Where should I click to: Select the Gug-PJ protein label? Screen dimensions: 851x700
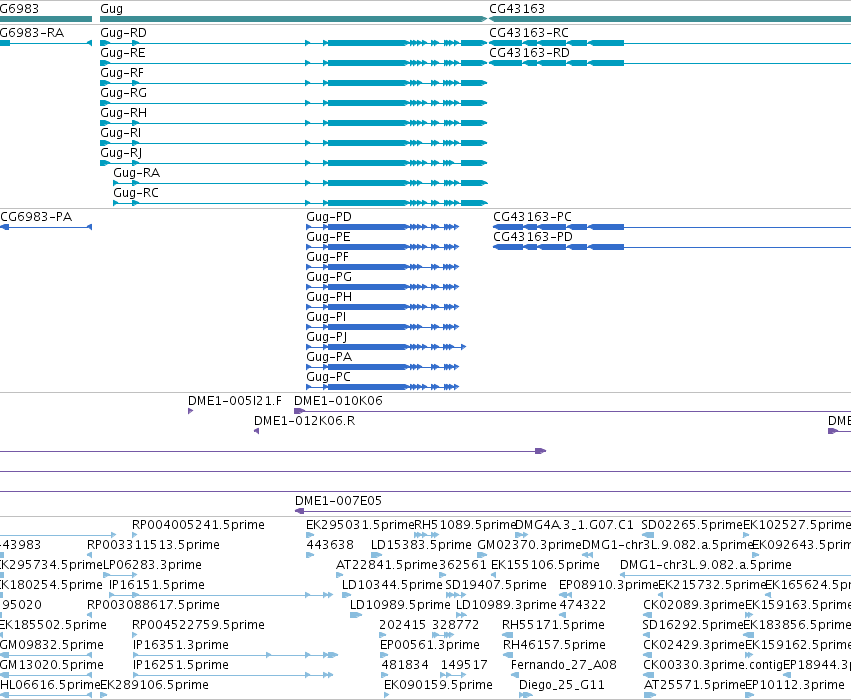pos(327,337)
